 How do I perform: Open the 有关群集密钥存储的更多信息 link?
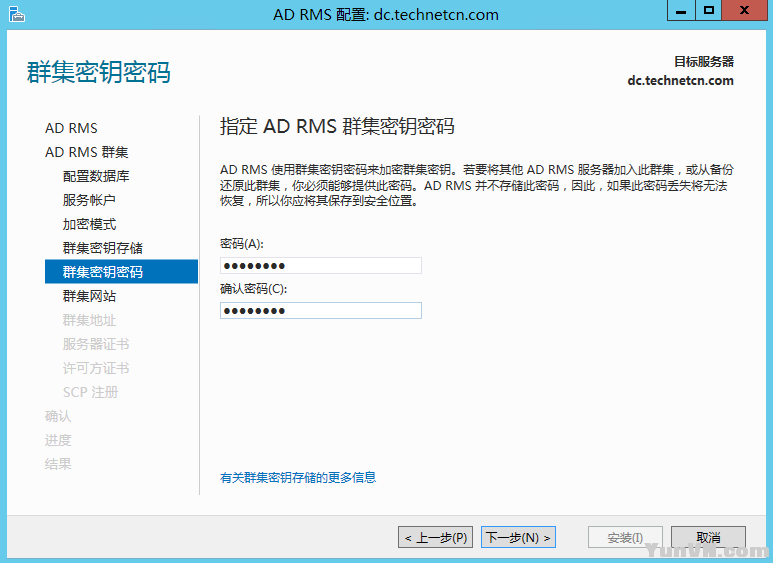(x=298, y=477)
